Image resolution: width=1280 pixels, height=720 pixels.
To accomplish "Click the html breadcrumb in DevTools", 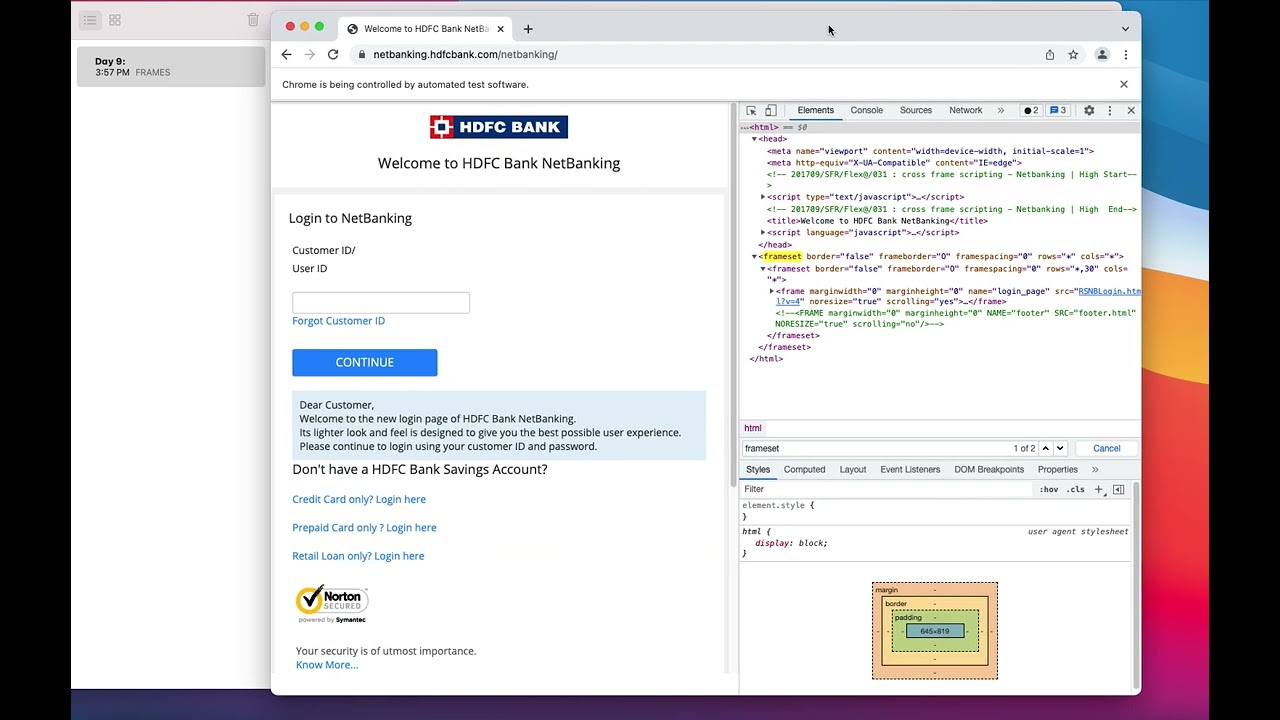I will tap(753, 428).
